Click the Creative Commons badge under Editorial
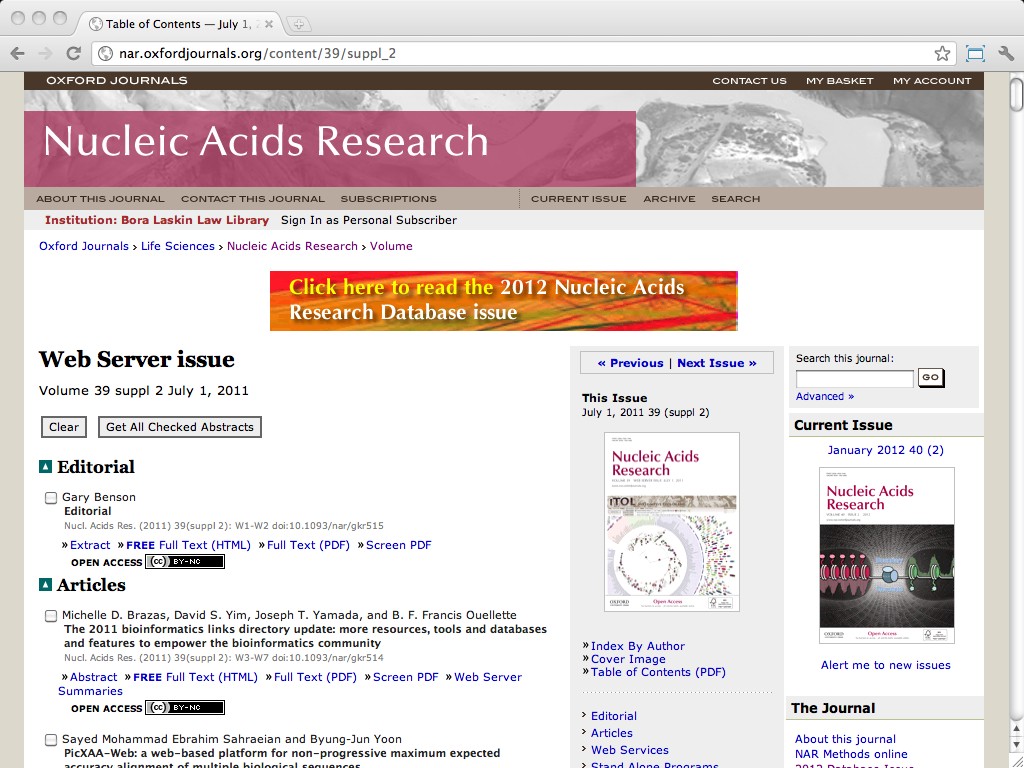 point(185,562)
